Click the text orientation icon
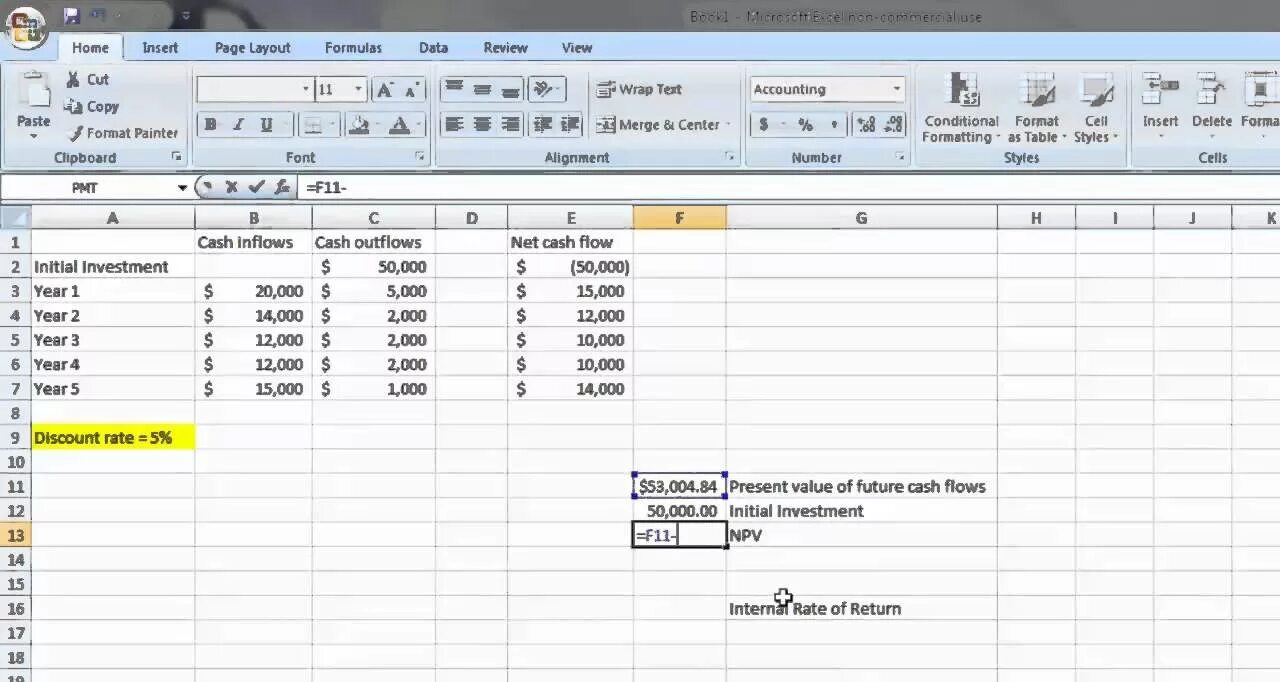This screenshot has width=1280, height=682. click(543, 89)
